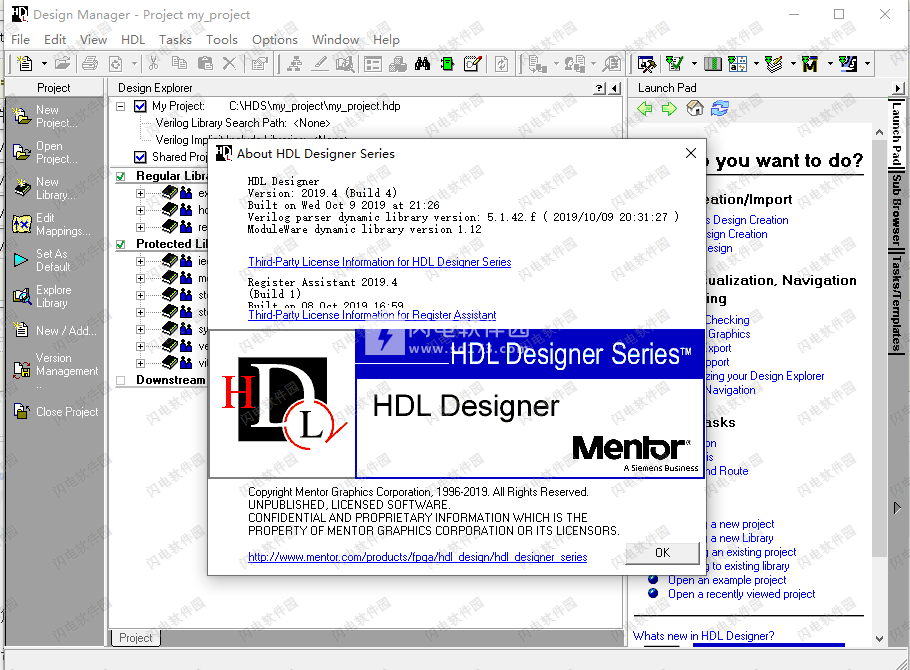The width and height of the screenshot is (910, 670).
Task: Click the striped columns panel toolbar icon
Action: pyautogui.click(x=713, y=64)
